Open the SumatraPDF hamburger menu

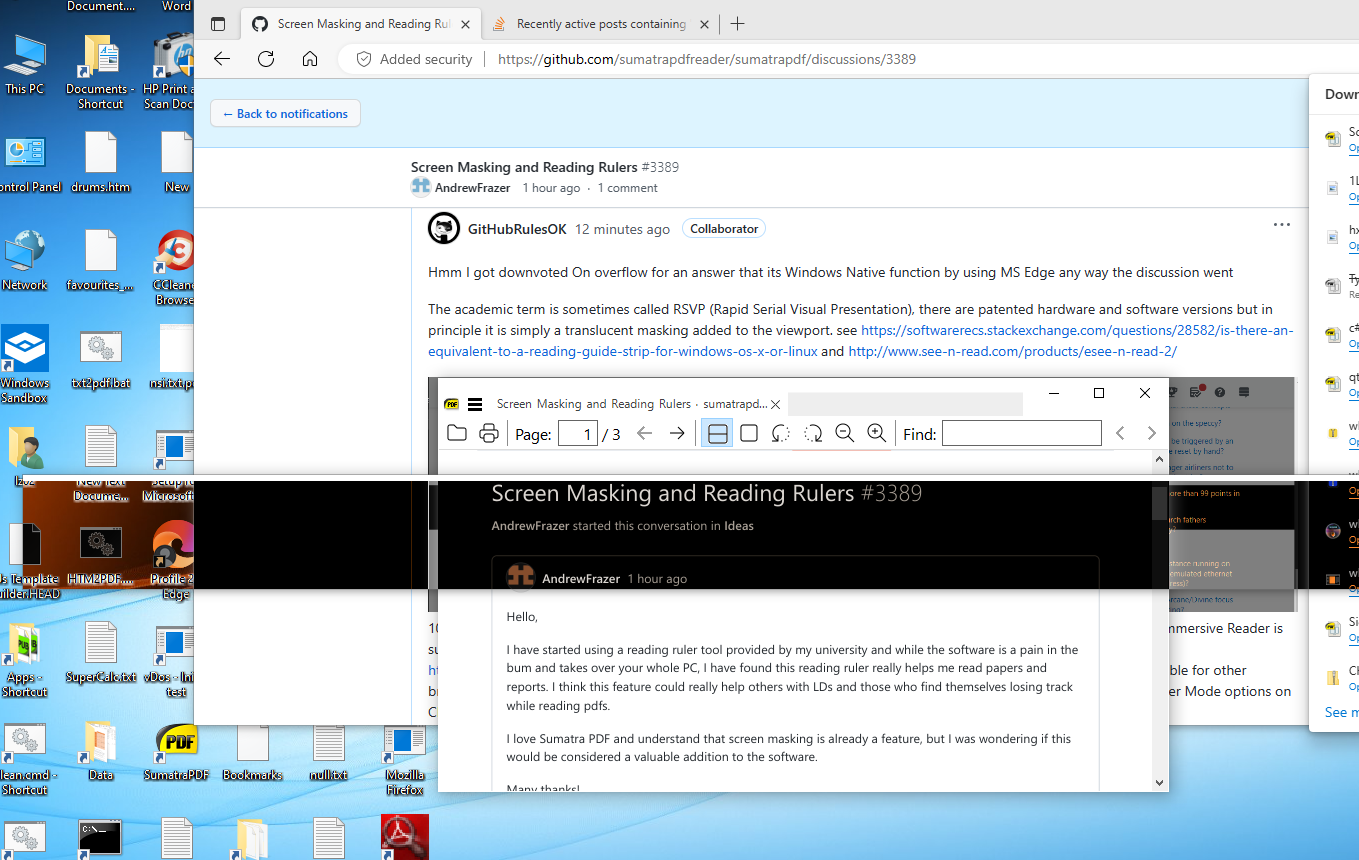click(x=474, y=403)
